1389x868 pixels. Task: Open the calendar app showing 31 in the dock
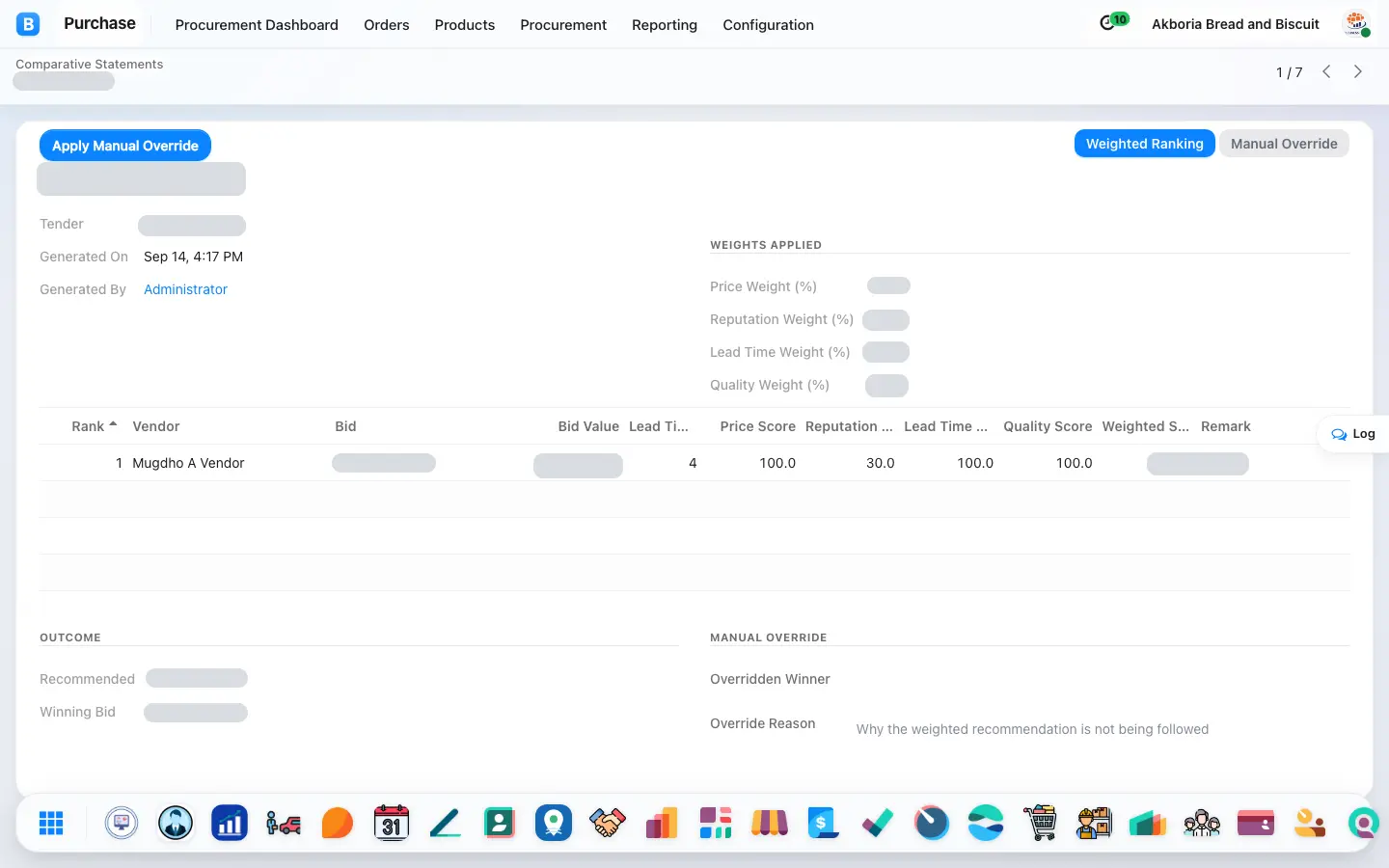(392, 823)
